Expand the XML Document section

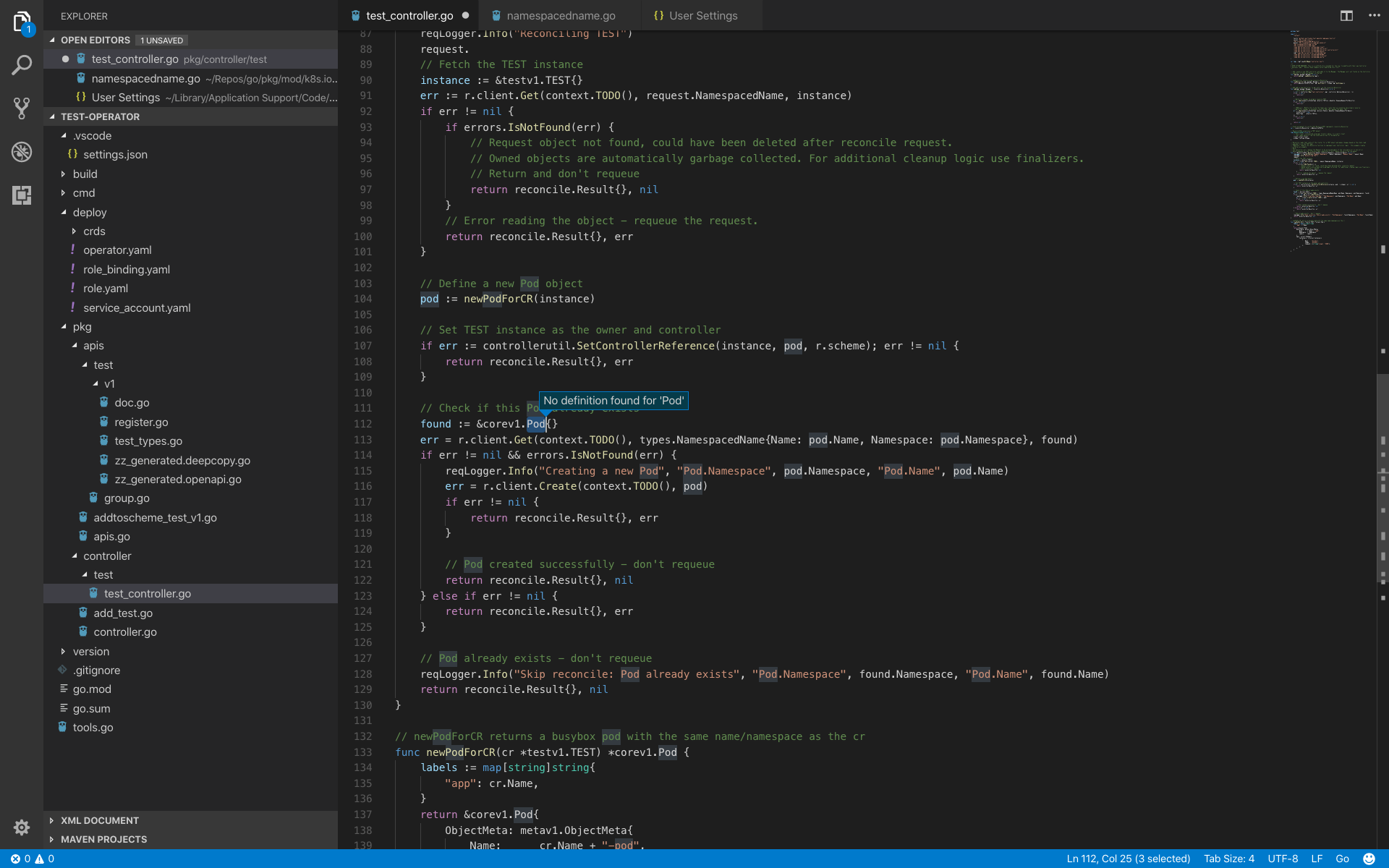tap(99, 820)
